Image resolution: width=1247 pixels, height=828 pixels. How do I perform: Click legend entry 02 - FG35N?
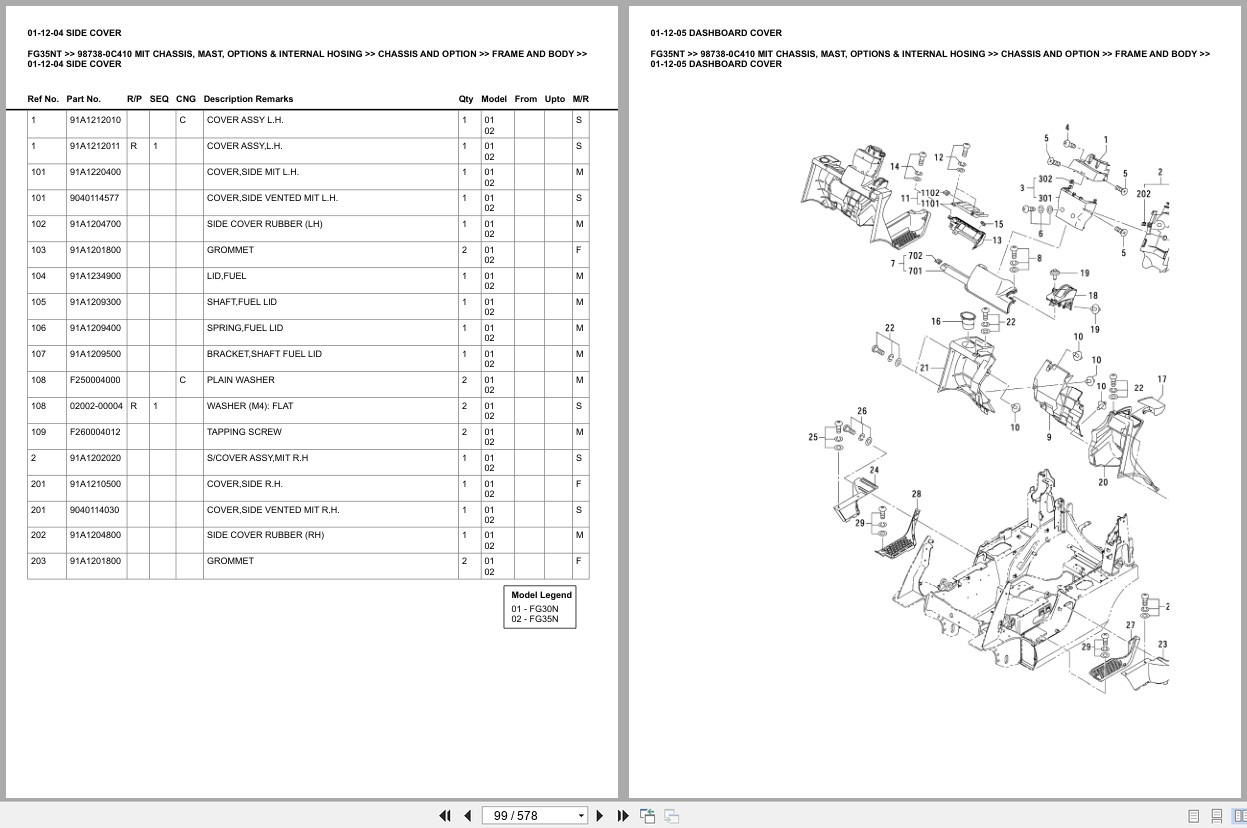535,619
